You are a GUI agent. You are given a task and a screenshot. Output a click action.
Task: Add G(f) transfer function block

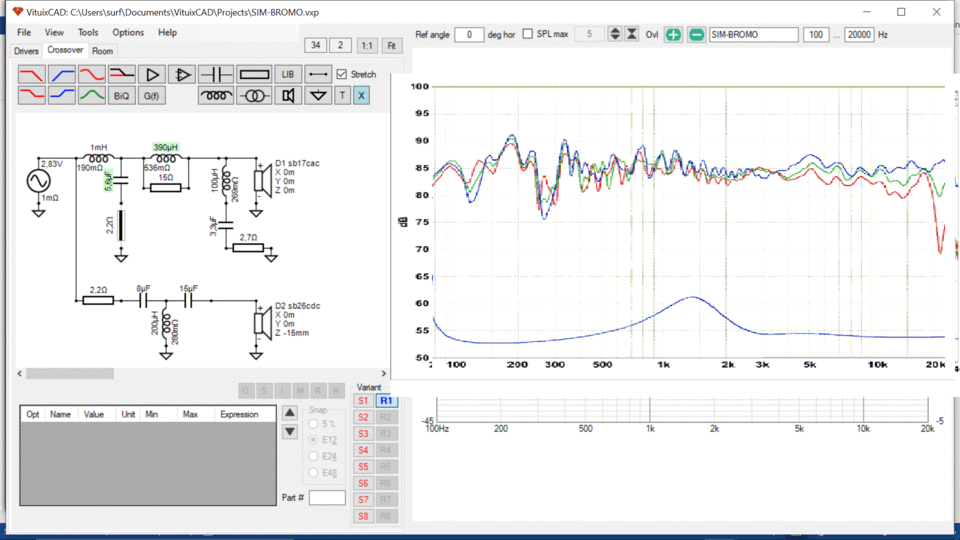pyautogui.click(x=151, y=96)
